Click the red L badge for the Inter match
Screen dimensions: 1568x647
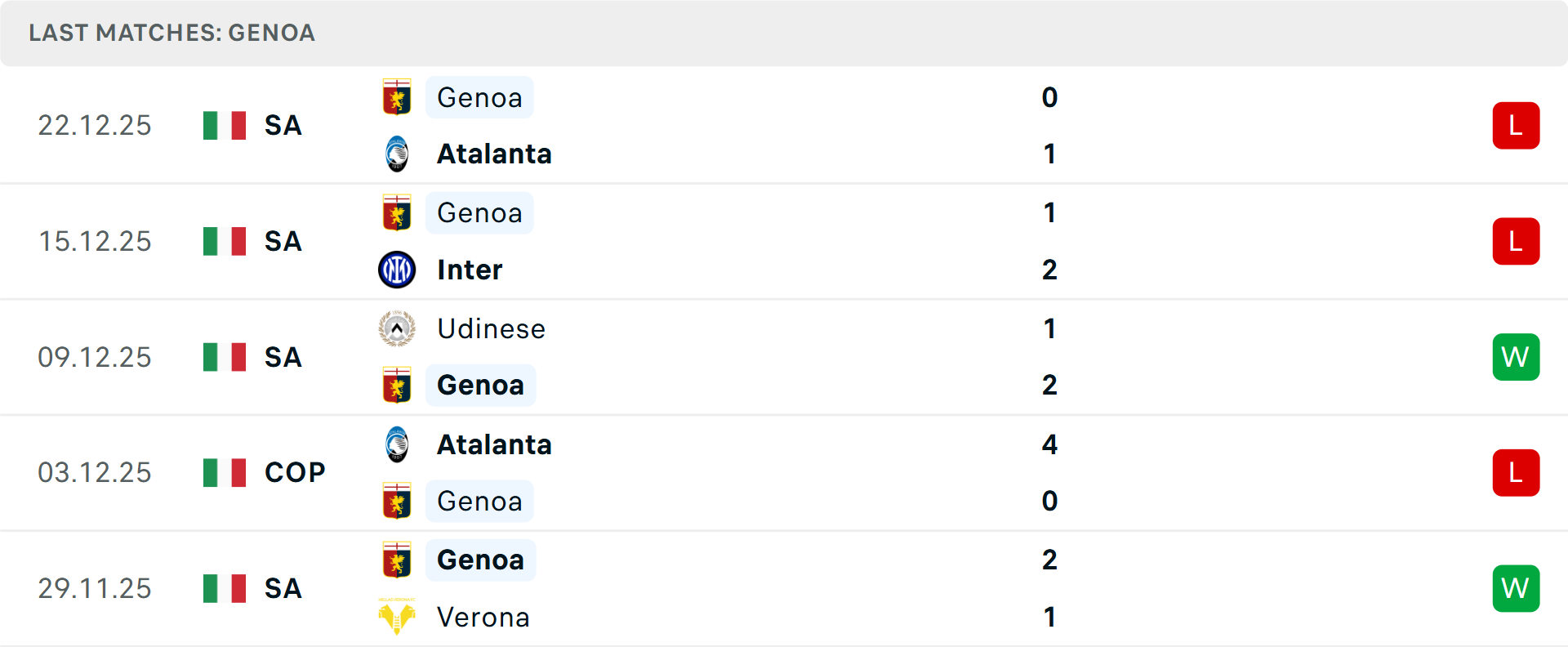pyautogui.click(x=1516, y=241)
